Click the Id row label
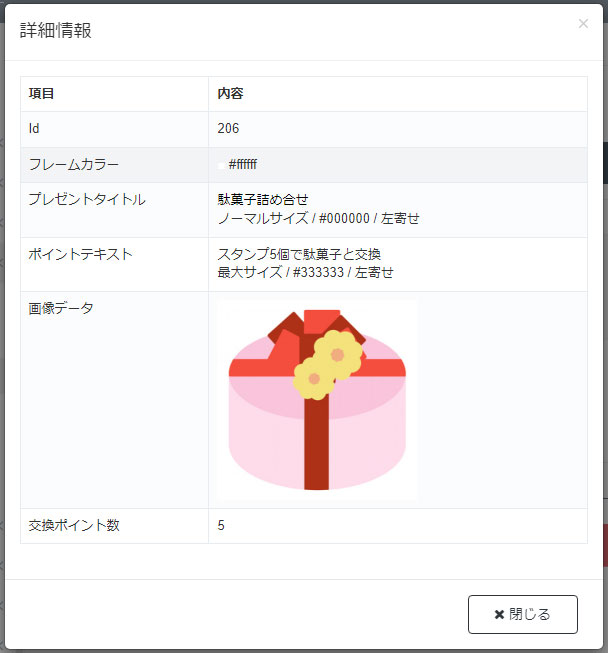Viewport: 608px width, 653px height. point(34,129)
